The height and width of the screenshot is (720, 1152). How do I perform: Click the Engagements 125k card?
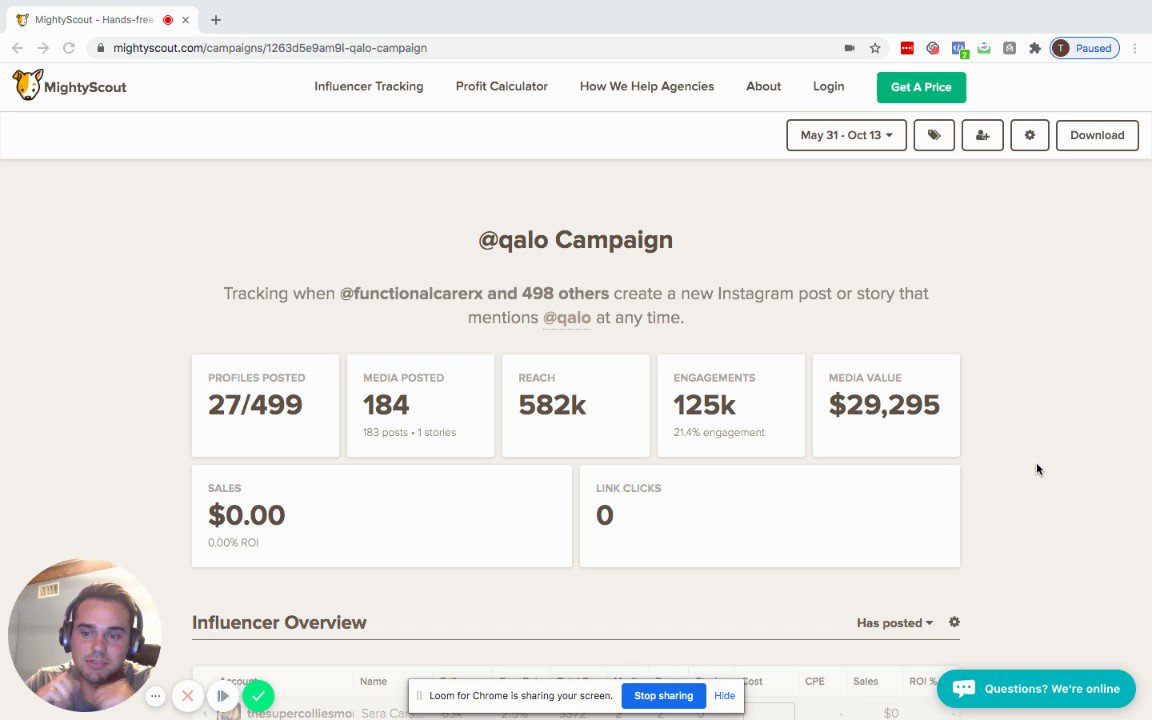[x=731, y=406]
